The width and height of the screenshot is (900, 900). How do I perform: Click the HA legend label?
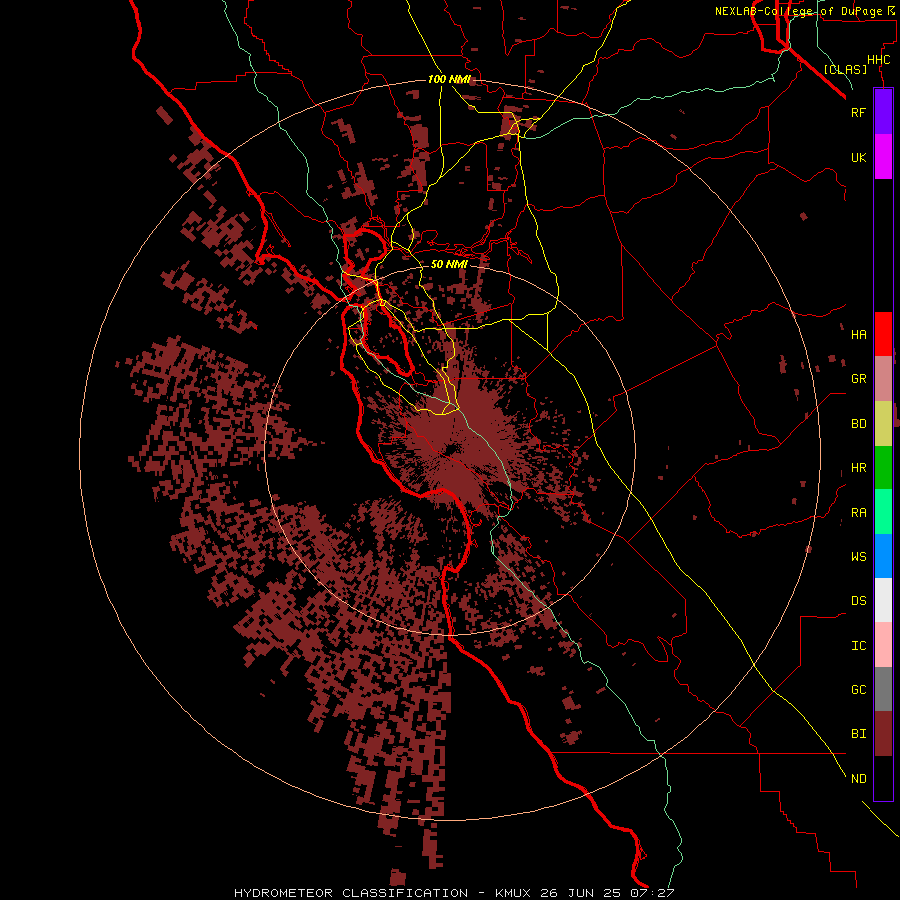[x=858, y=334]
